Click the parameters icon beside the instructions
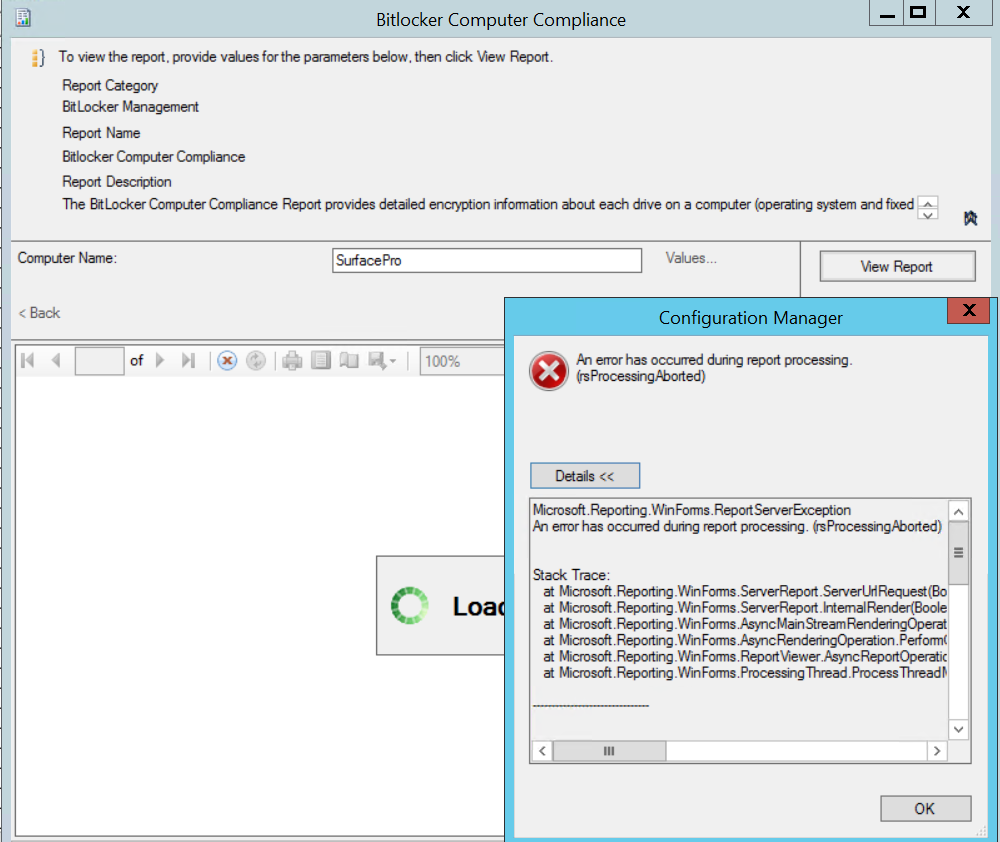 click(38, 57)
